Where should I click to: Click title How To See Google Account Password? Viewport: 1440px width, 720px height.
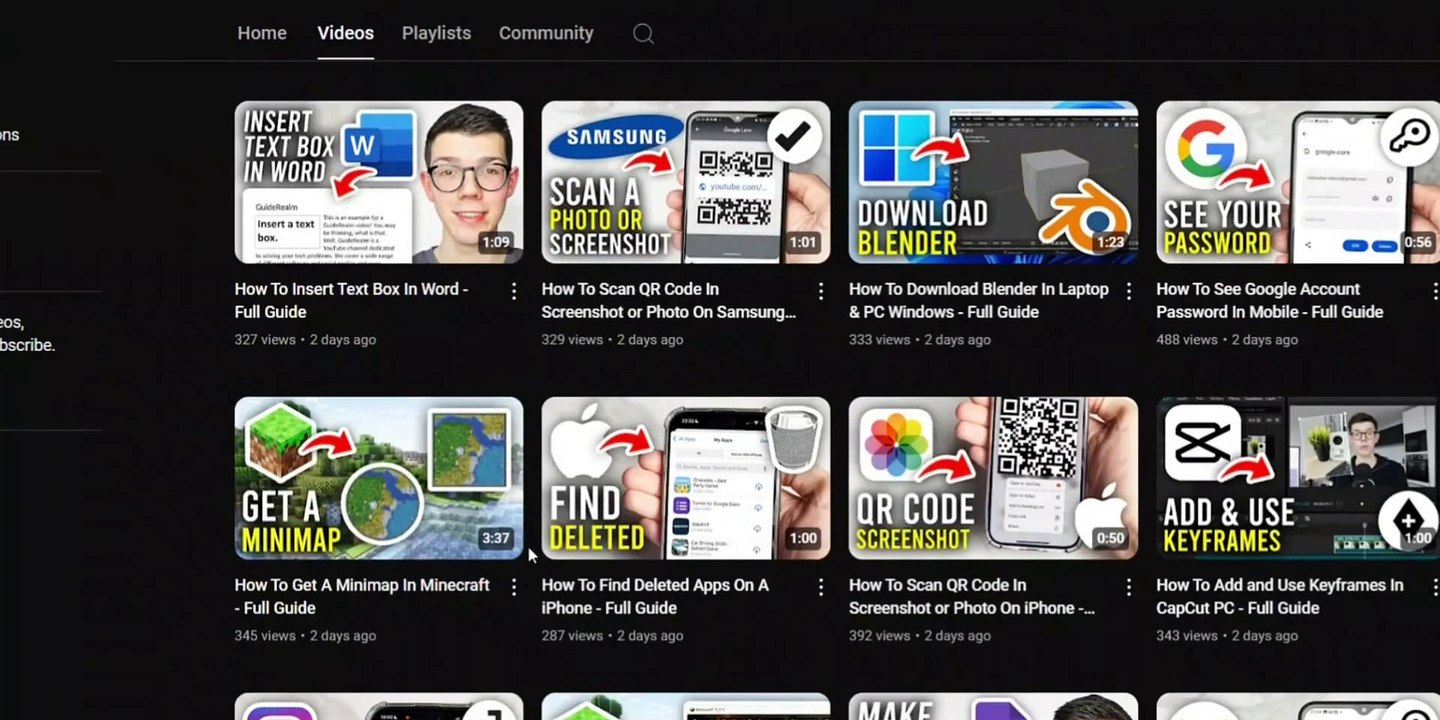point(1270,300)
